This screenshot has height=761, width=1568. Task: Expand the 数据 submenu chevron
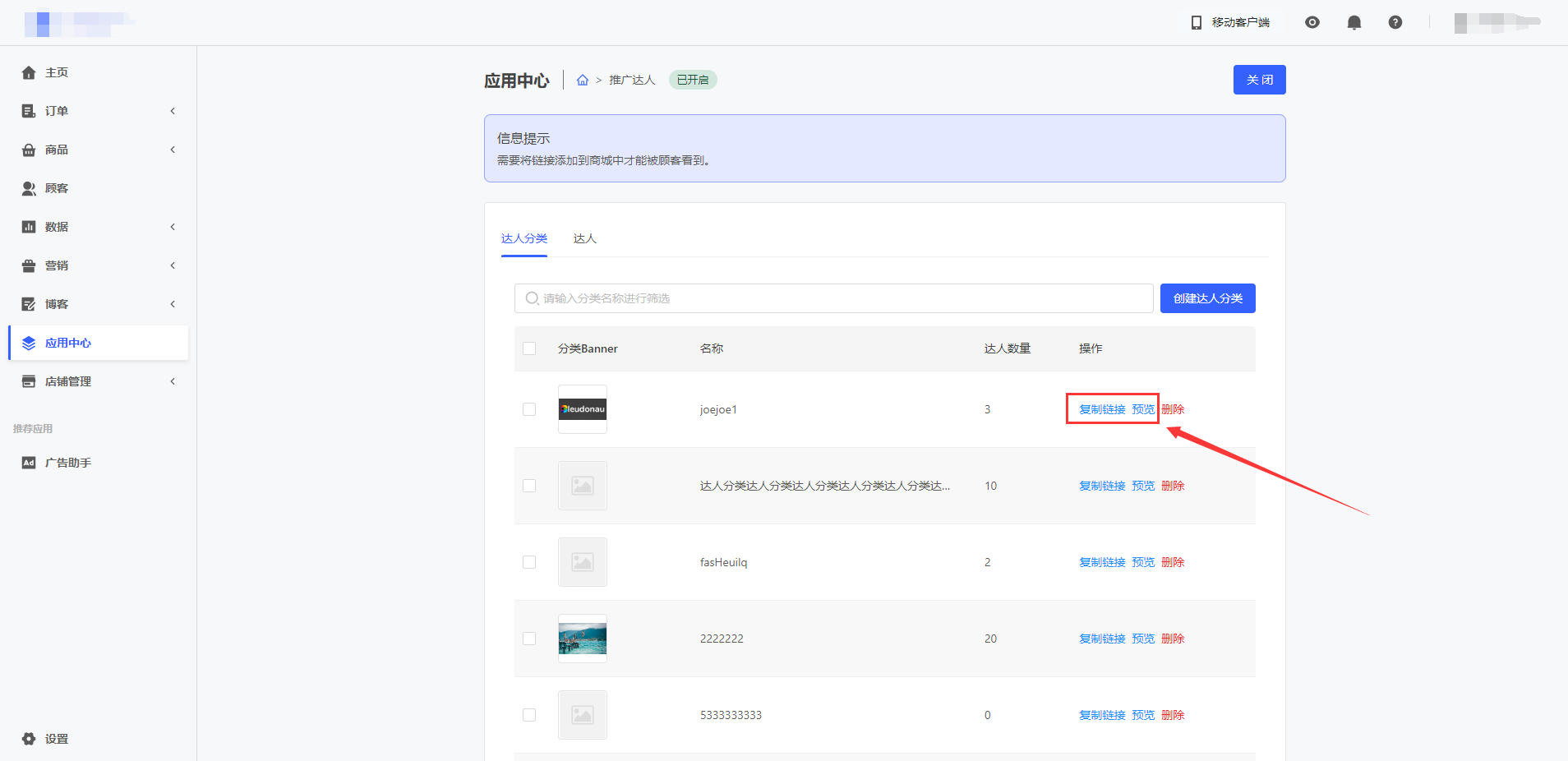[173, 227]
